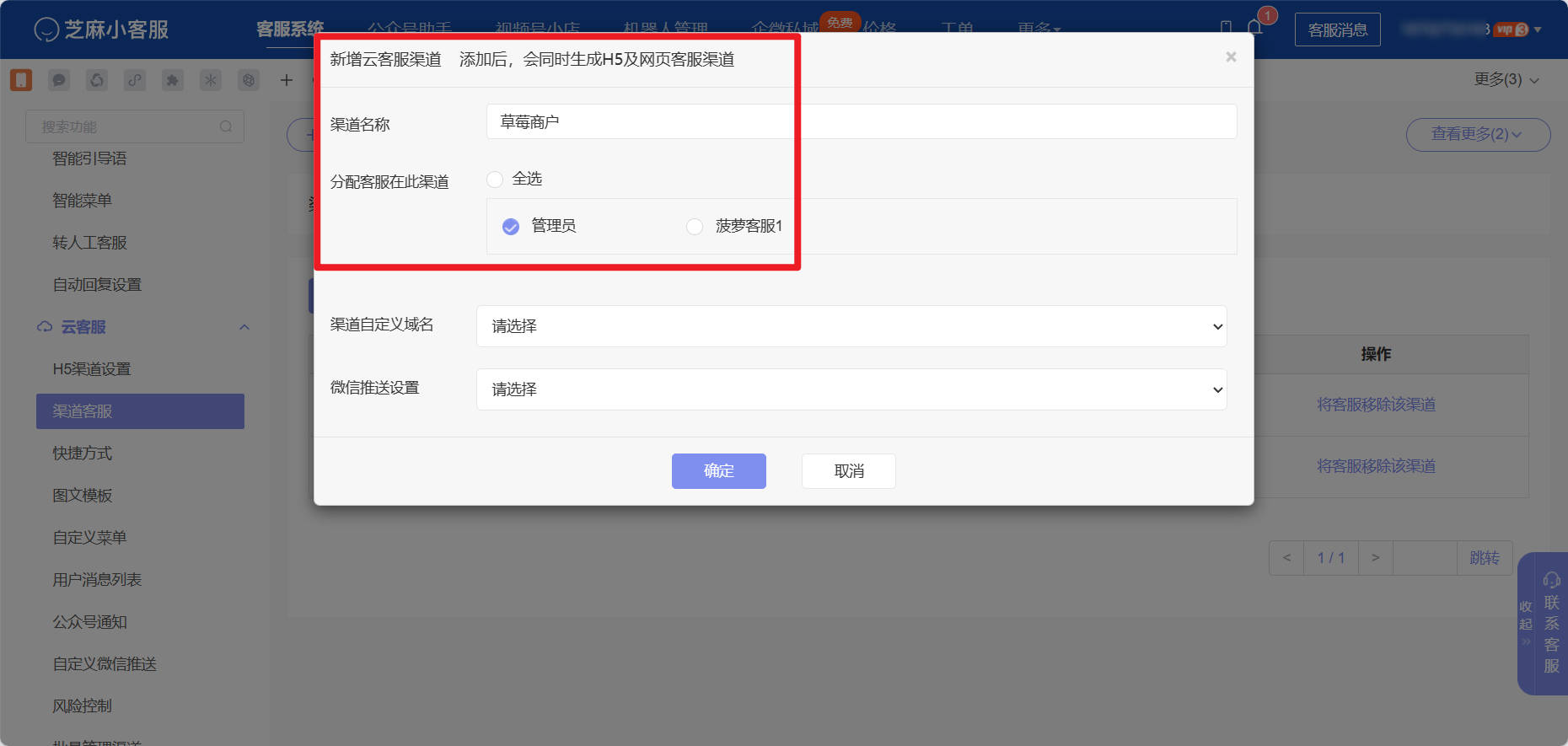Click the page number jump input box
Screen dimensions: 1568x746
pyautogui.click(x=1425, y=558)
